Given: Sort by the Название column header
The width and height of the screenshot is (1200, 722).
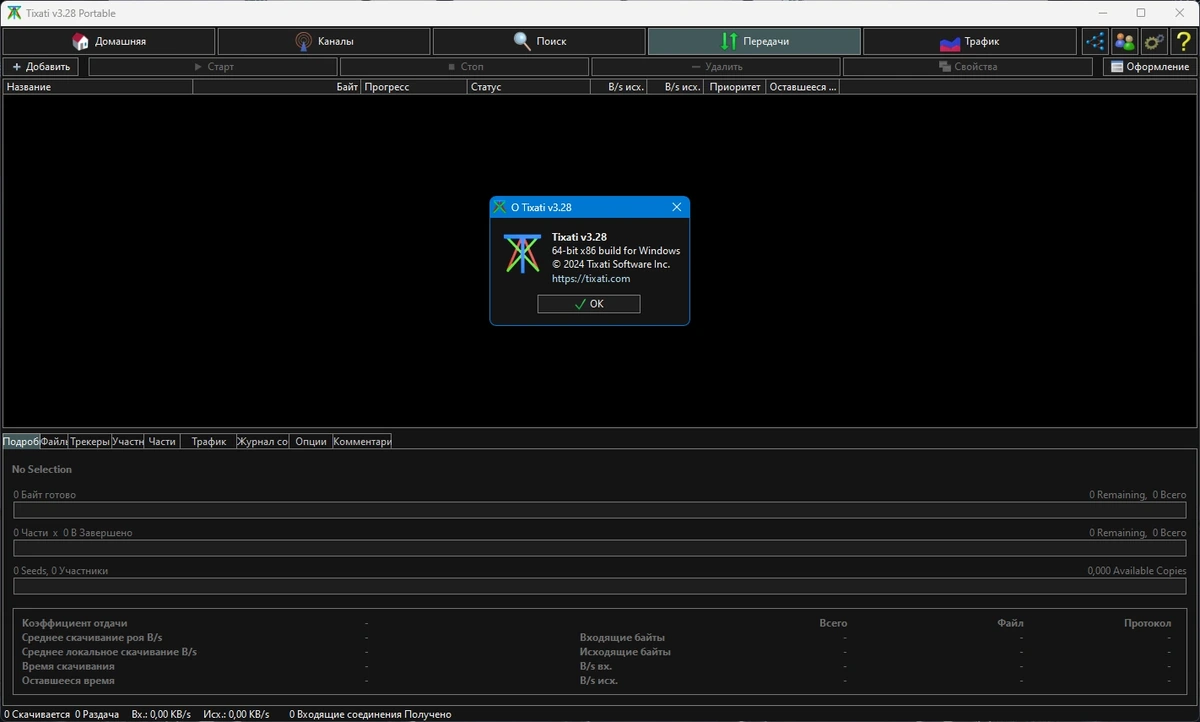Looking at the screenshot, I should click(98, 87).
